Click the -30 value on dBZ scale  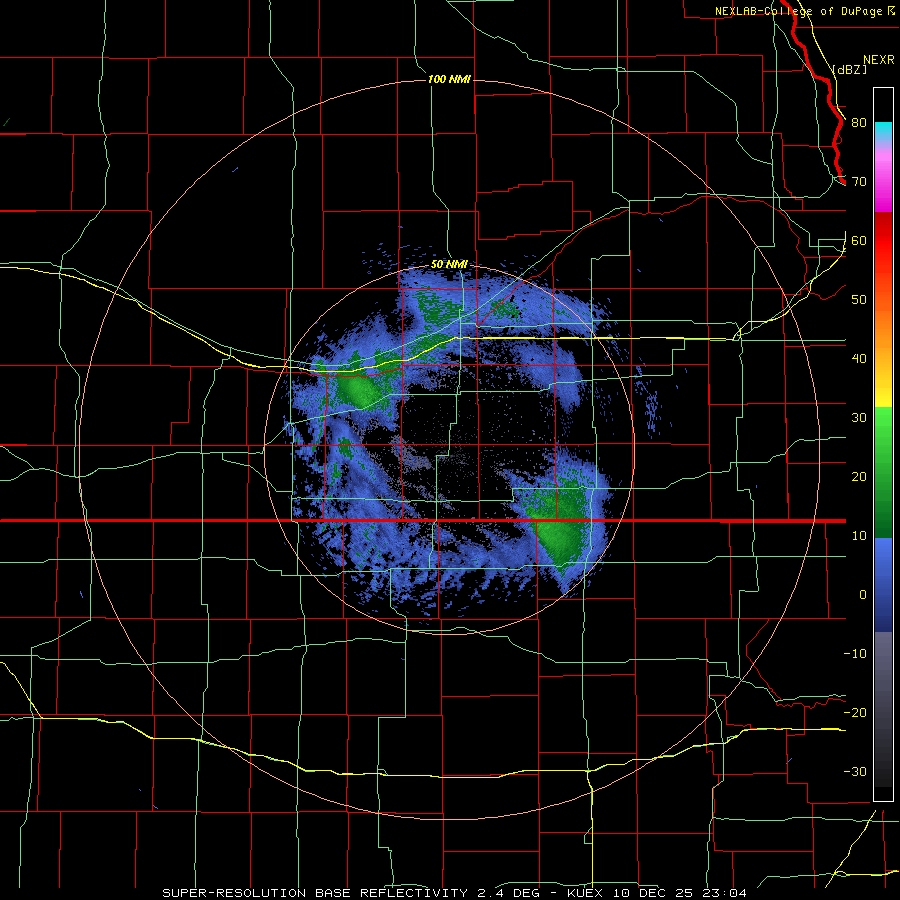pyautogui.click(x=855, y=771)
